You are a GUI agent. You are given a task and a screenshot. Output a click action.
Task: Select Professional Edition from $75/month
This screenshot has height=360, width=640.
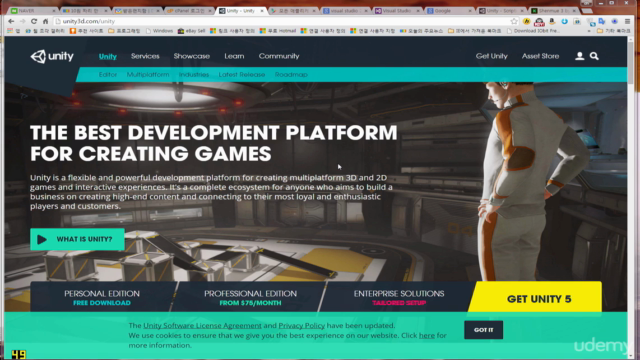tap(250, 298)
